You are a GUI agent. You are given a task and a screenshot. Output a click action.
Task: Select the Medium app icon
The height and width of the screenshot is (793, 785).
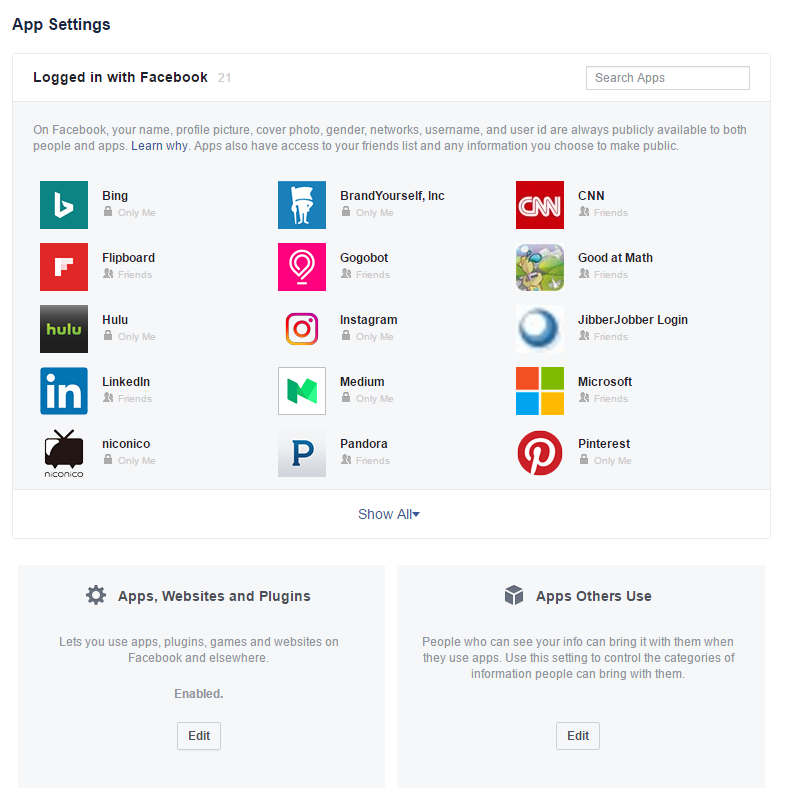[302, 391]
